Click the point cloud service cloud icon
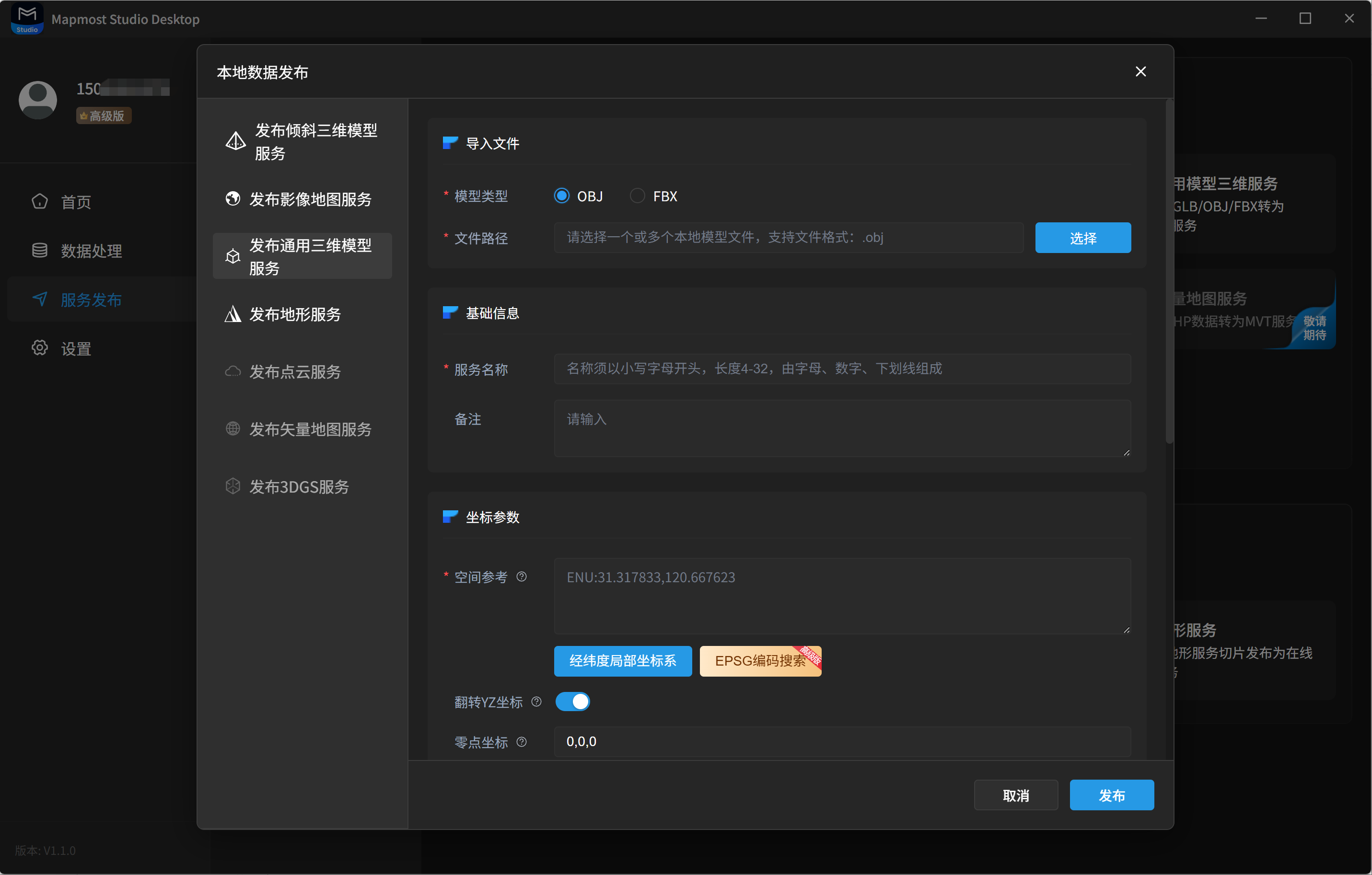 tap(233, 371)
